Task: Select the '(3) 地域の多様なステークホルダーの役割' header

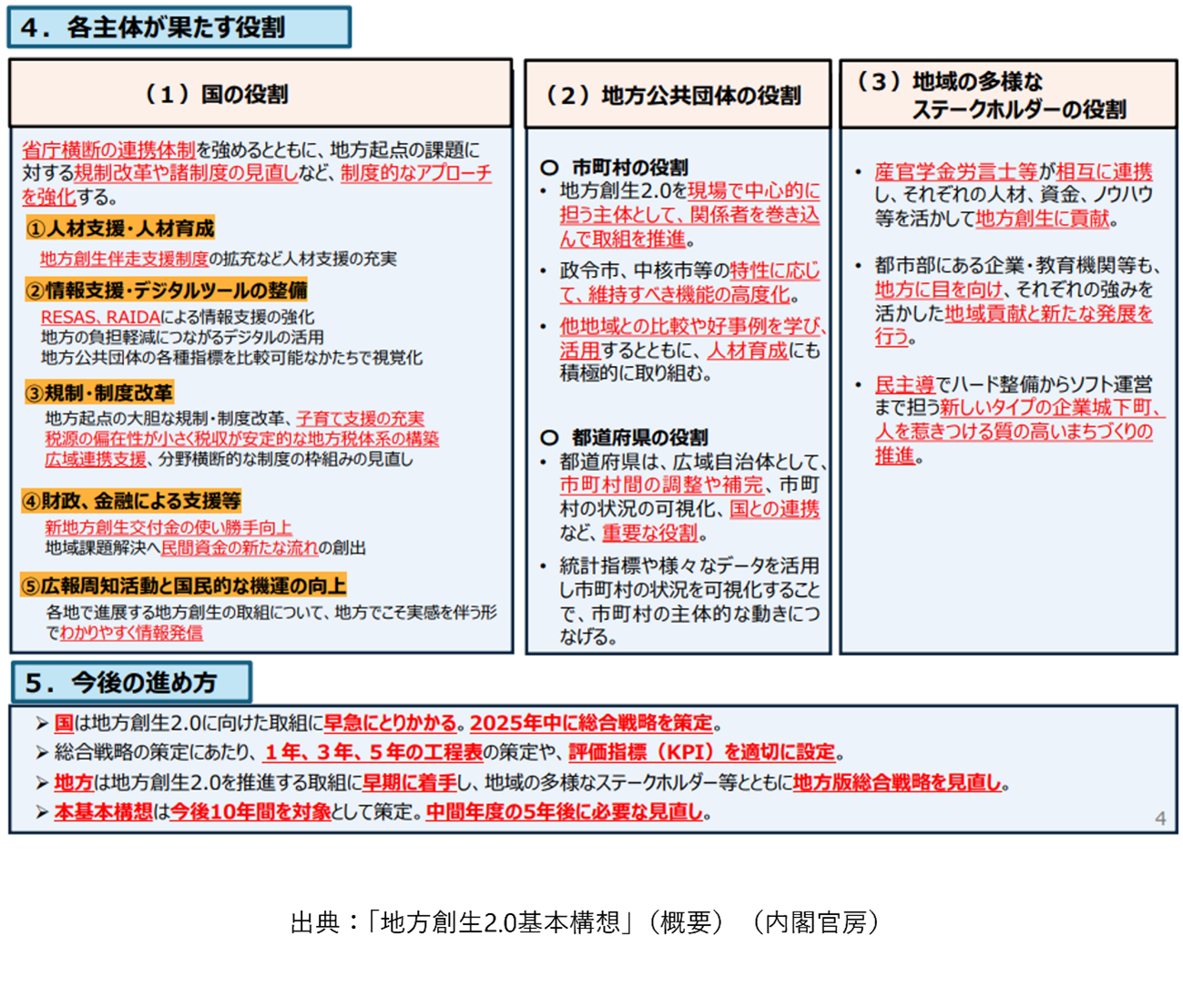Action: pyautogui.click(x=1007, y=95)
